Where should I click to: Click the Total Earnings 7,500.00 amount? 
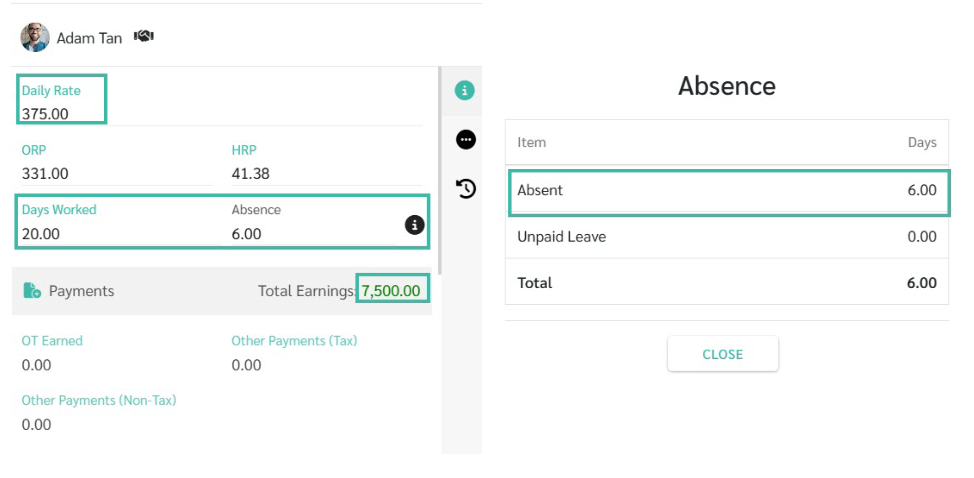coord(391,291)
